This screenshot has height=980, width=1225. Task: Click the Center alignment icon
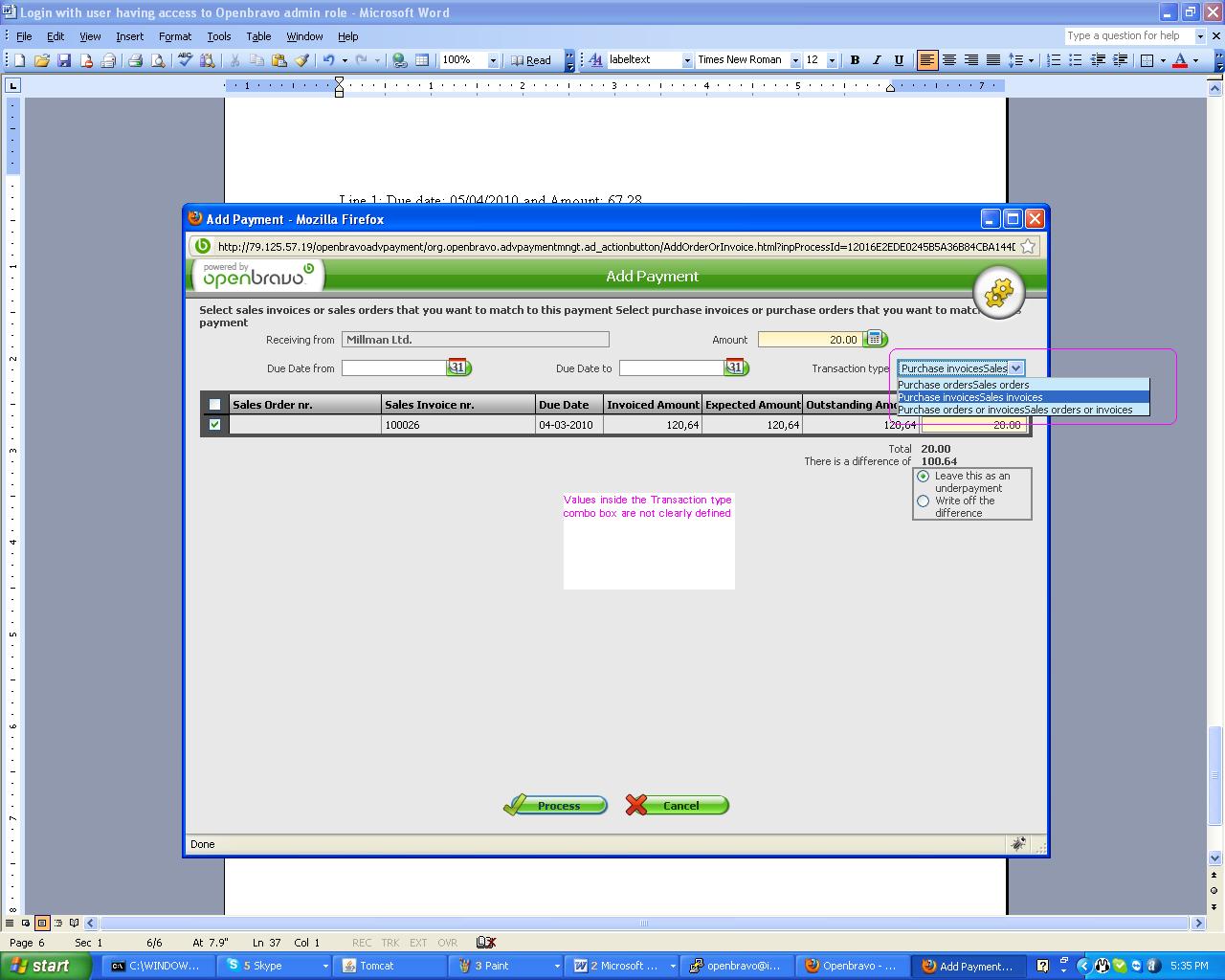point(949,60)
